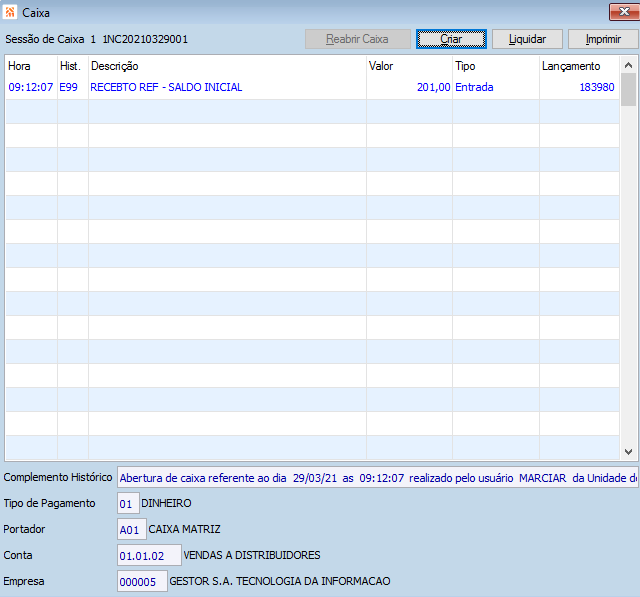This screenshot has height=597, width=640.
Task: Click the Tipo de Pagamento code field
Action: (128, 504)
